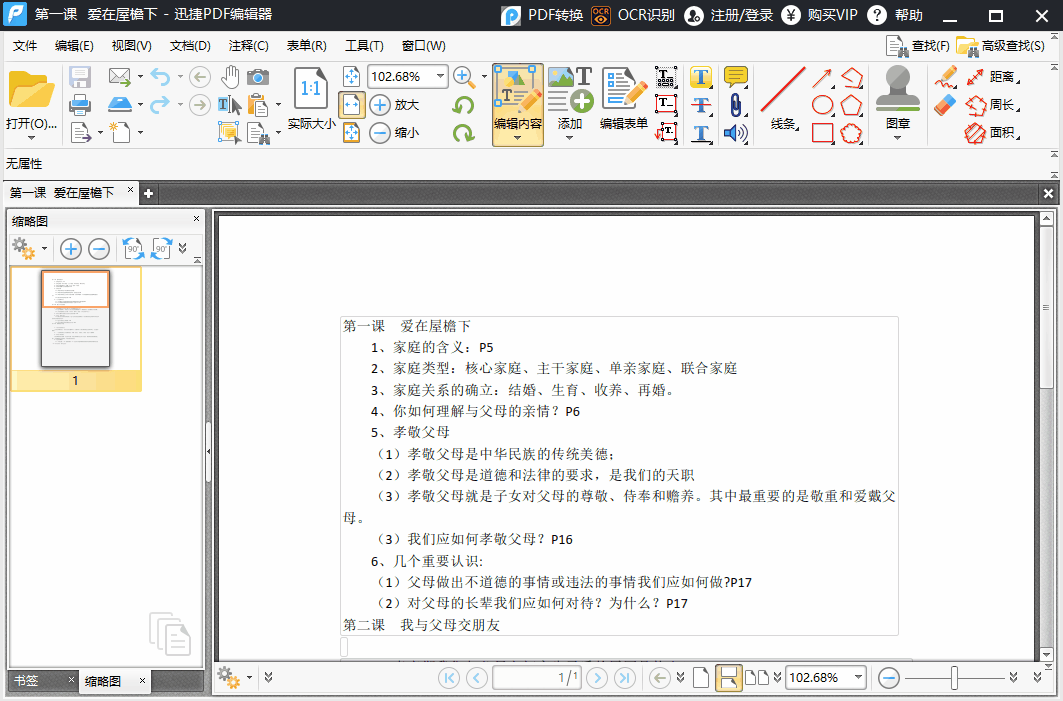Select the Polygon drawing tool
1063x701 pixels.
851,105
